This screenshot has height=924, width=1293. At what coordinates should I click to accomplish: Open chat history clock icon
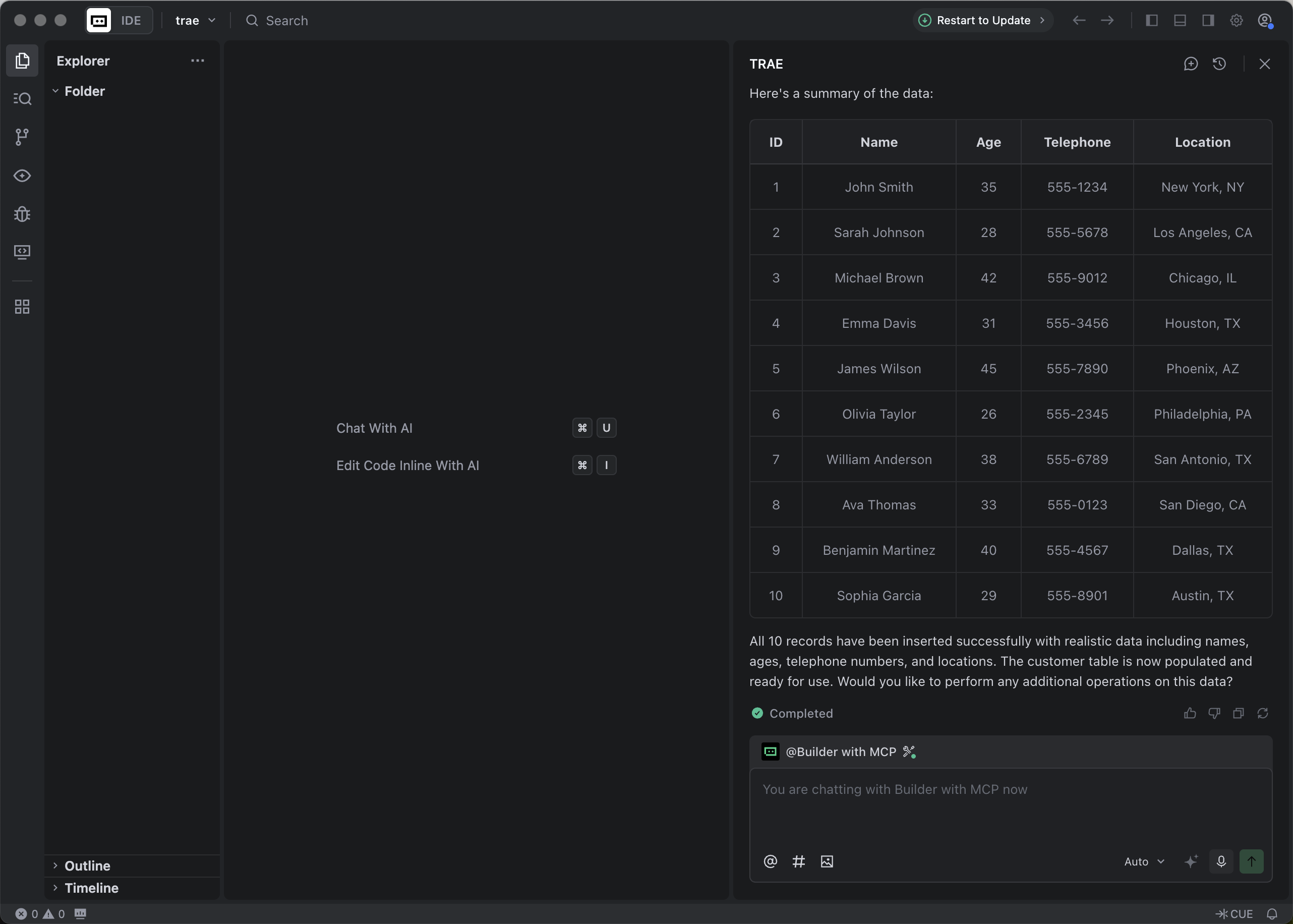pos(1219,64)
